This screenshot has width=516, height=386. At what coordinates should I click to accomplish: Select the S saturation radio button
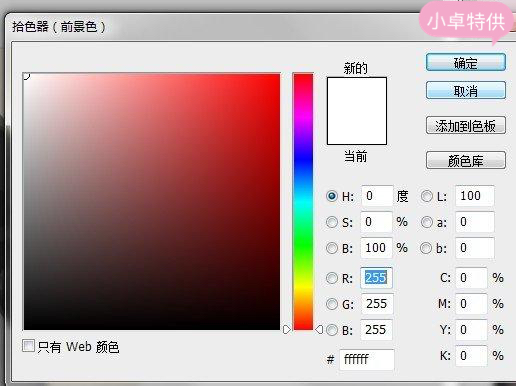tap(332, 222)
